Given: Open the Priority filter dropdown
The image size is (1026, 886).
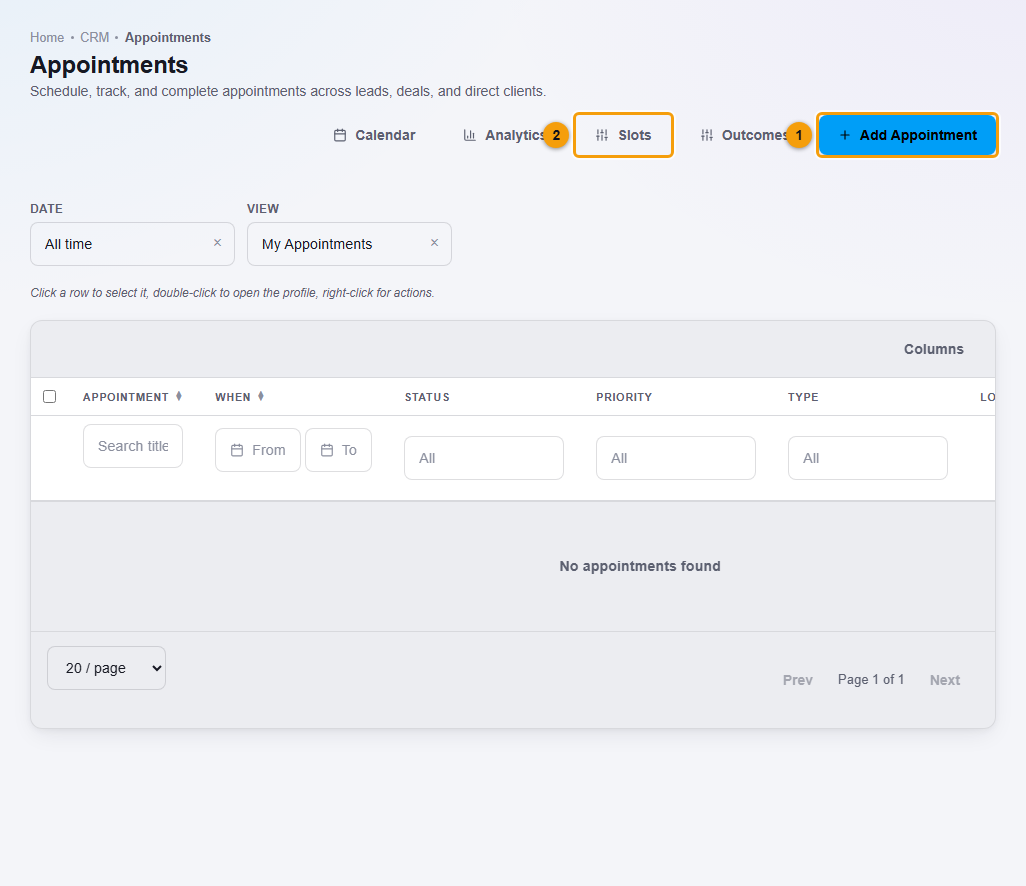Looking at the screenshot, I should click(675, 458).
